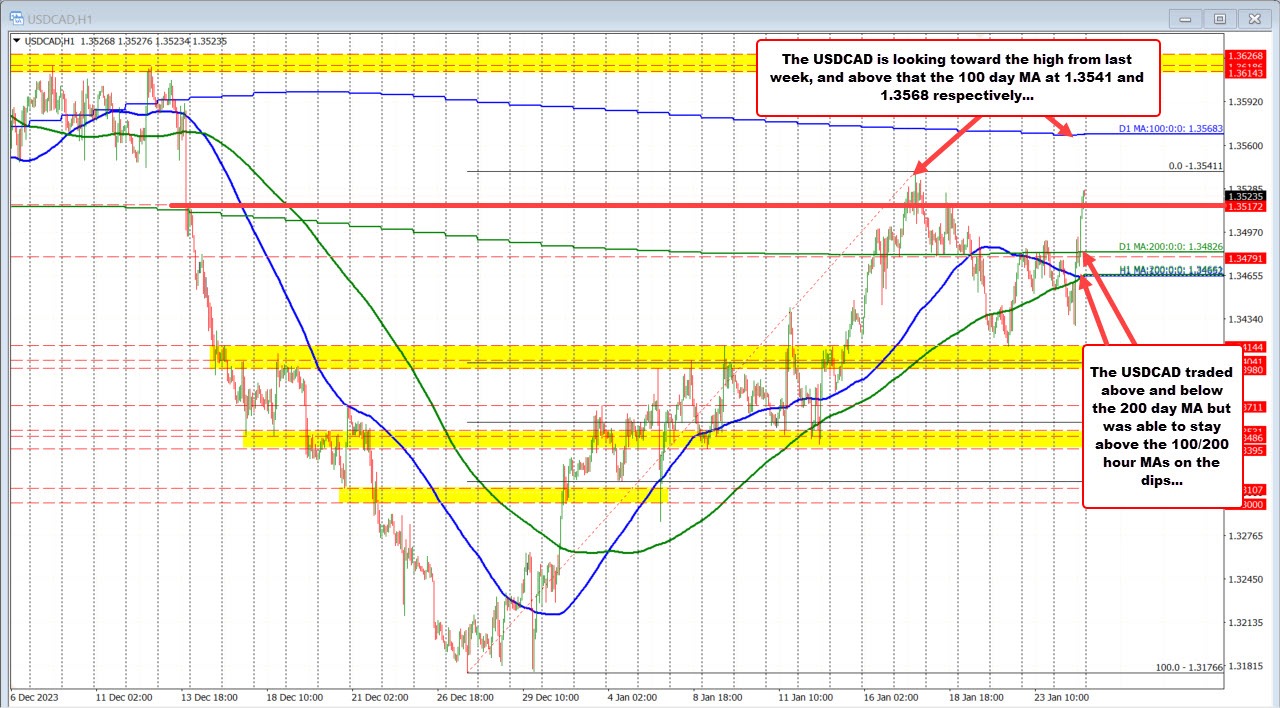The width and height of the screenshot is (1280, 708).
Task: Select Fibonacci 100.0 level label 1.31766
Action: [x=1189, y=667]
